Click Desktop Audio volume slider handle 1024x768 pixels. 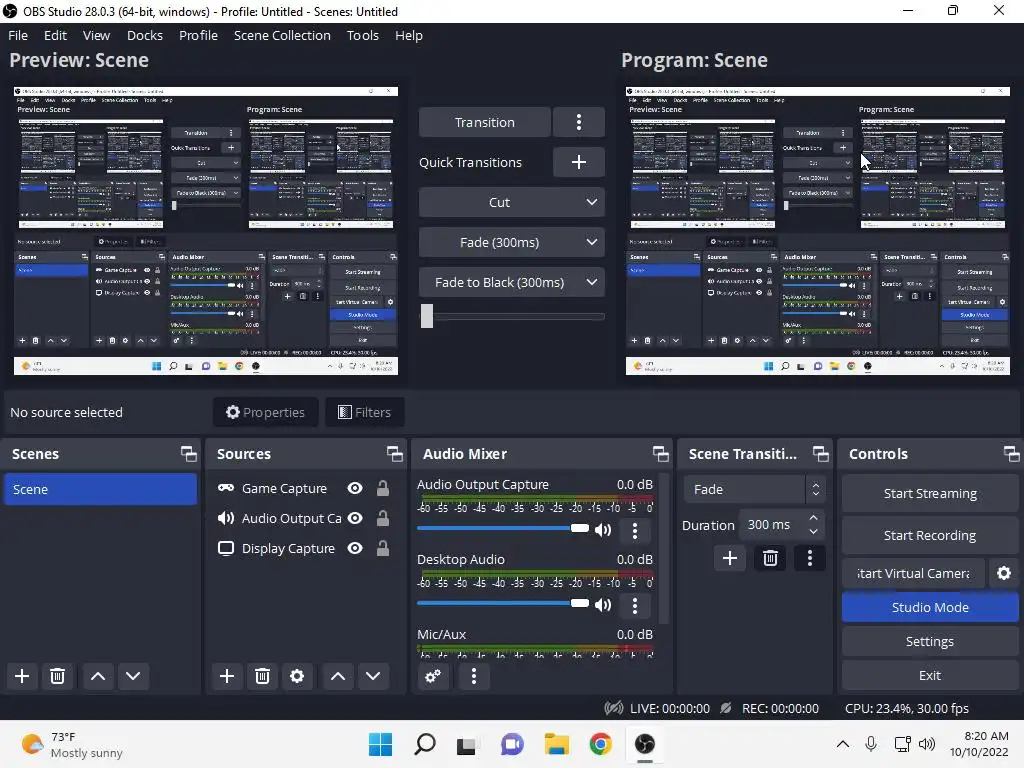tap(579, 603)
